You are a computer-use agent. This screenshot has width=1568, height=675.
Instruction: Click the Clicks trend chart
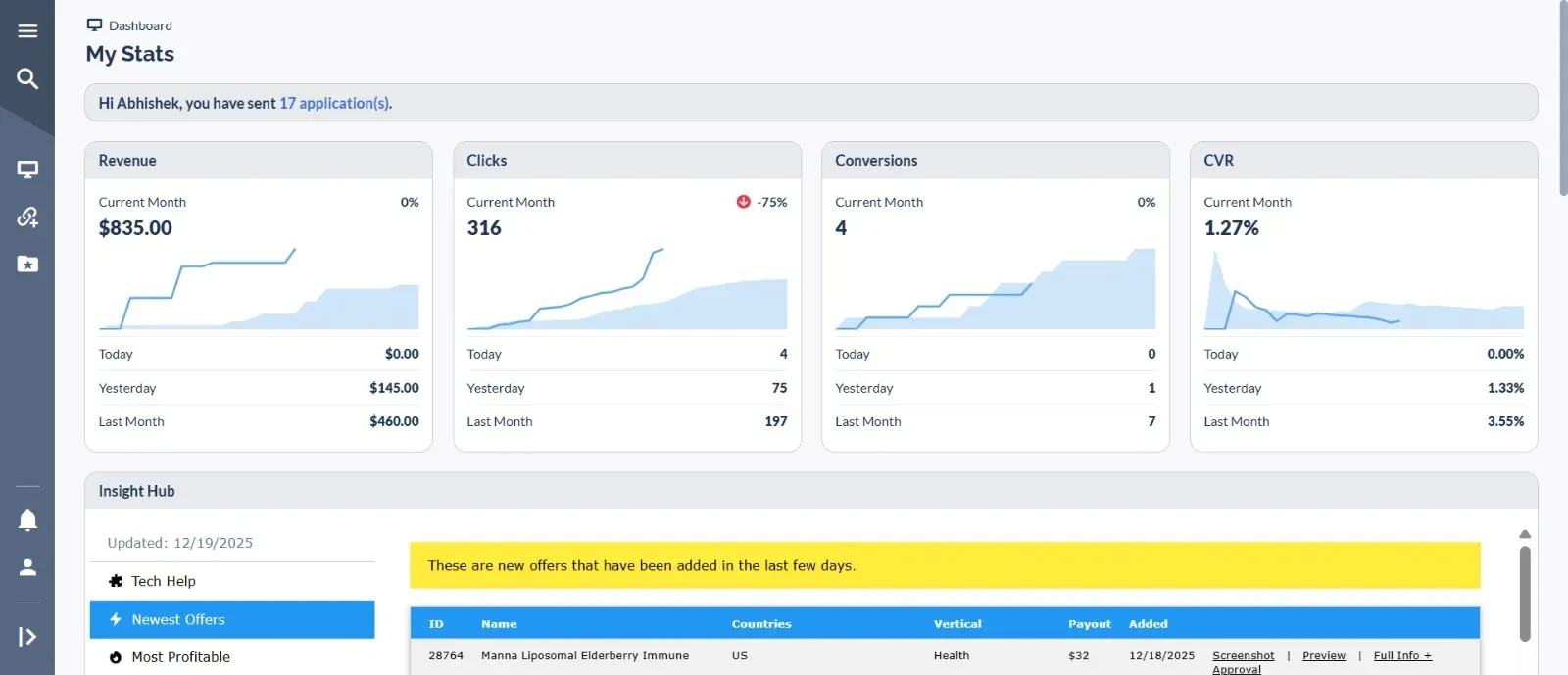tap(627, 289)
